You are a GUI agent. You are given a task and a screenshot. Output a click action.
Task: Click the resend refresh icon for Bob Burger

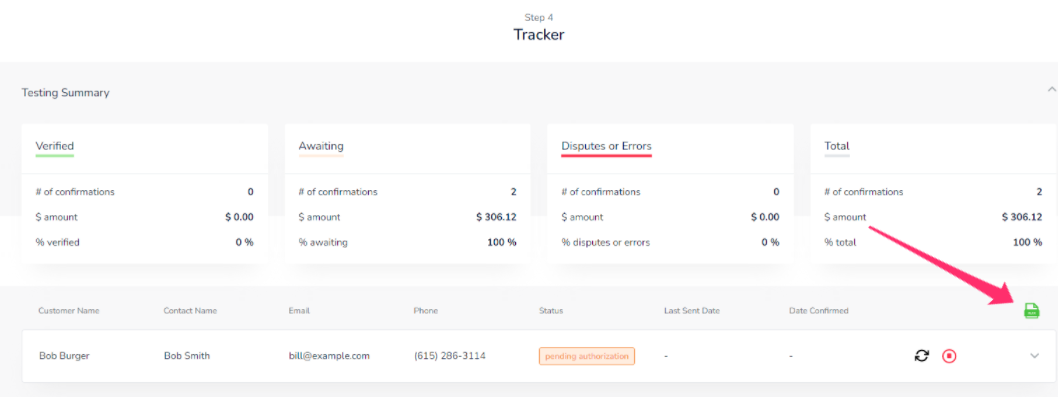tap(921, 355)
